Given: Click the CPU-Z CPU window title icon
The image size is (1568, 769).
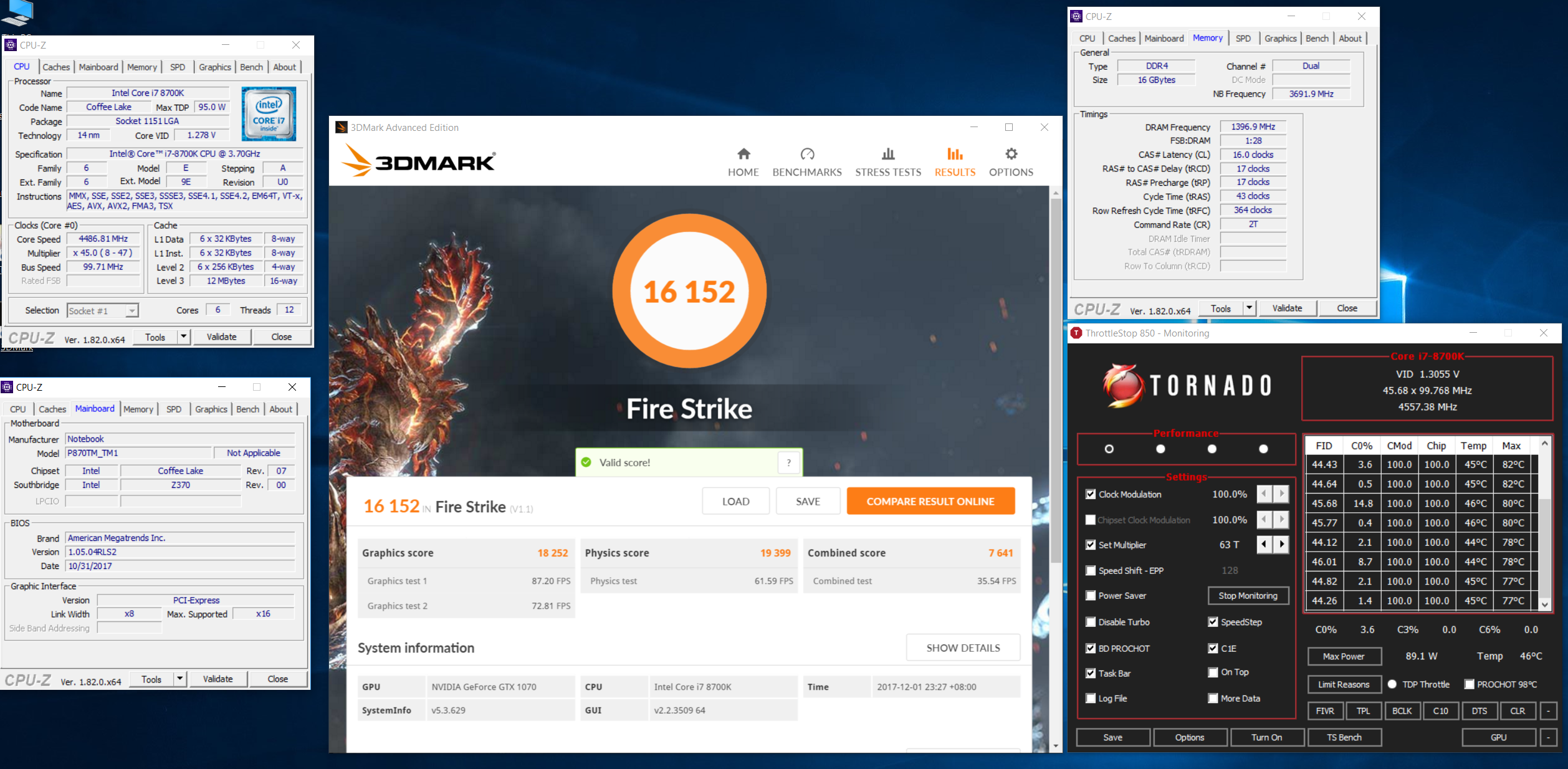Looking at the screenshot, I should coord(11,45).
